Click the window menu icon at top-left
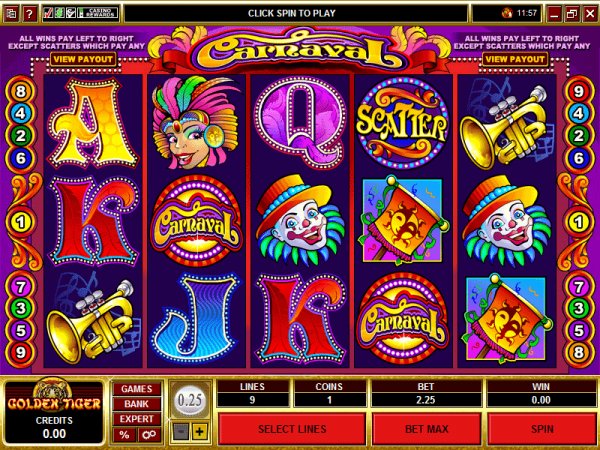Image resolution: width=600 pixels, height=450 pixels. tap(11, 14)
